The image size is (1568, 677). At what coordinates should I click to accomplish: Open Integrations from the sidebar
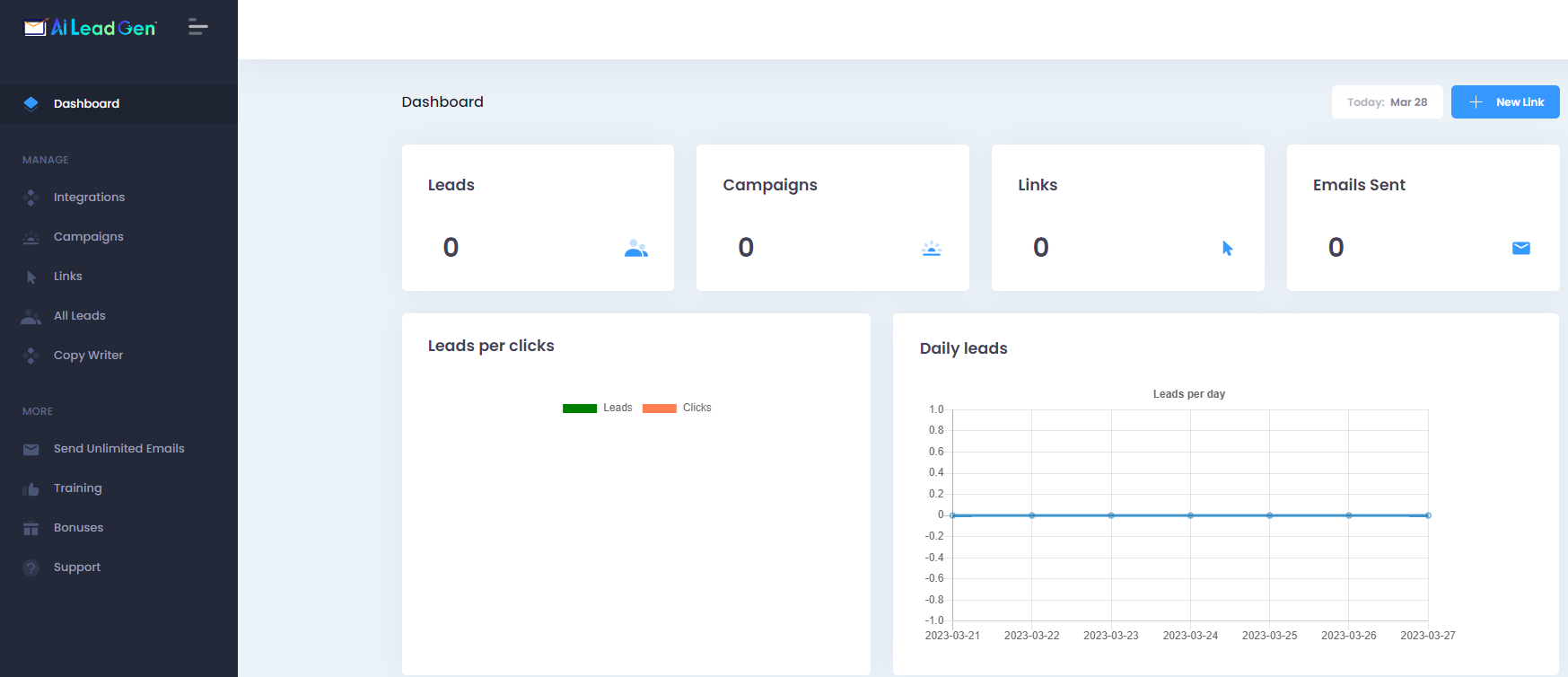[118, 198]
